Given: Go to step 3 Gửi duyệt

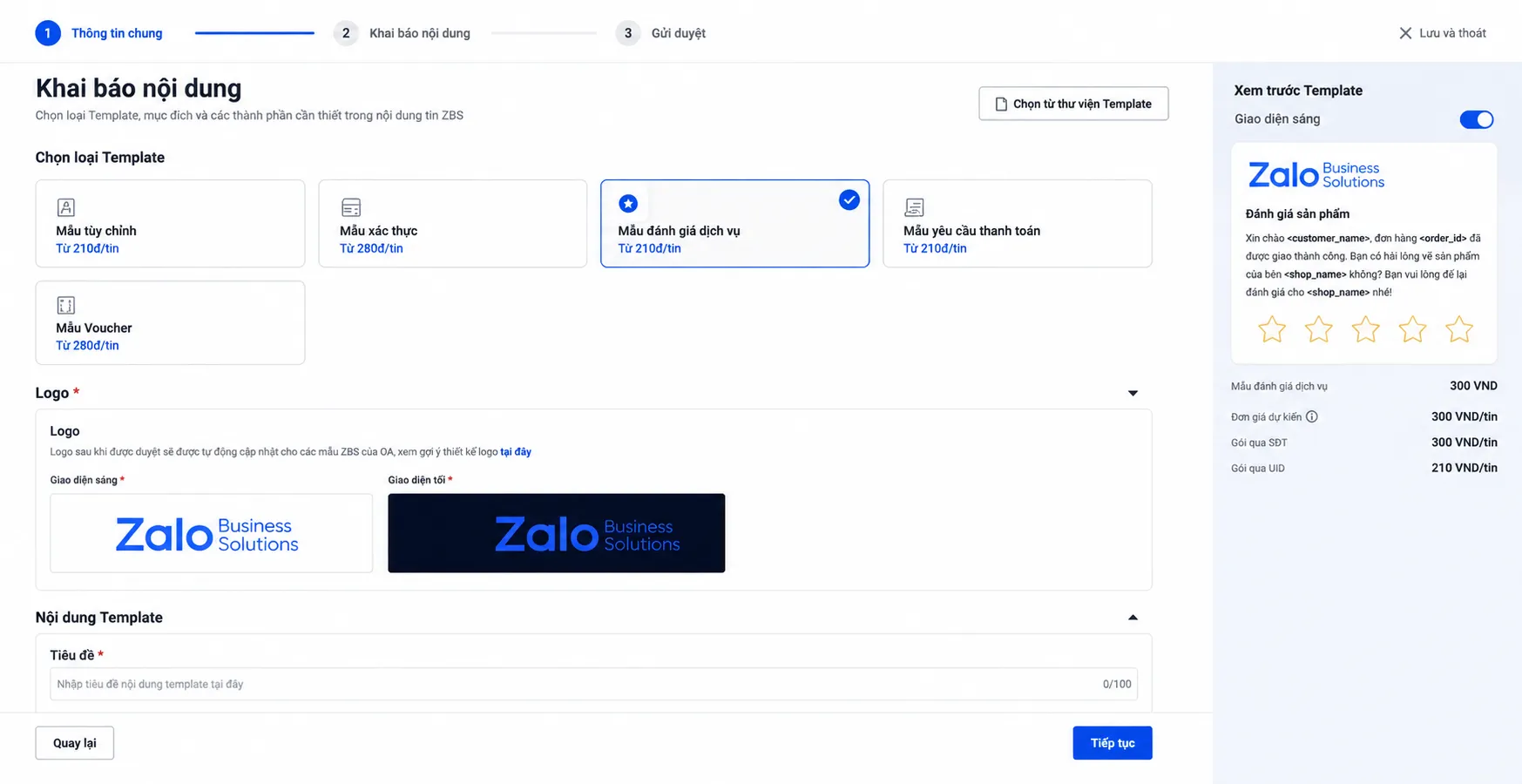Looking at the screenshot, I should click(660, 33).
